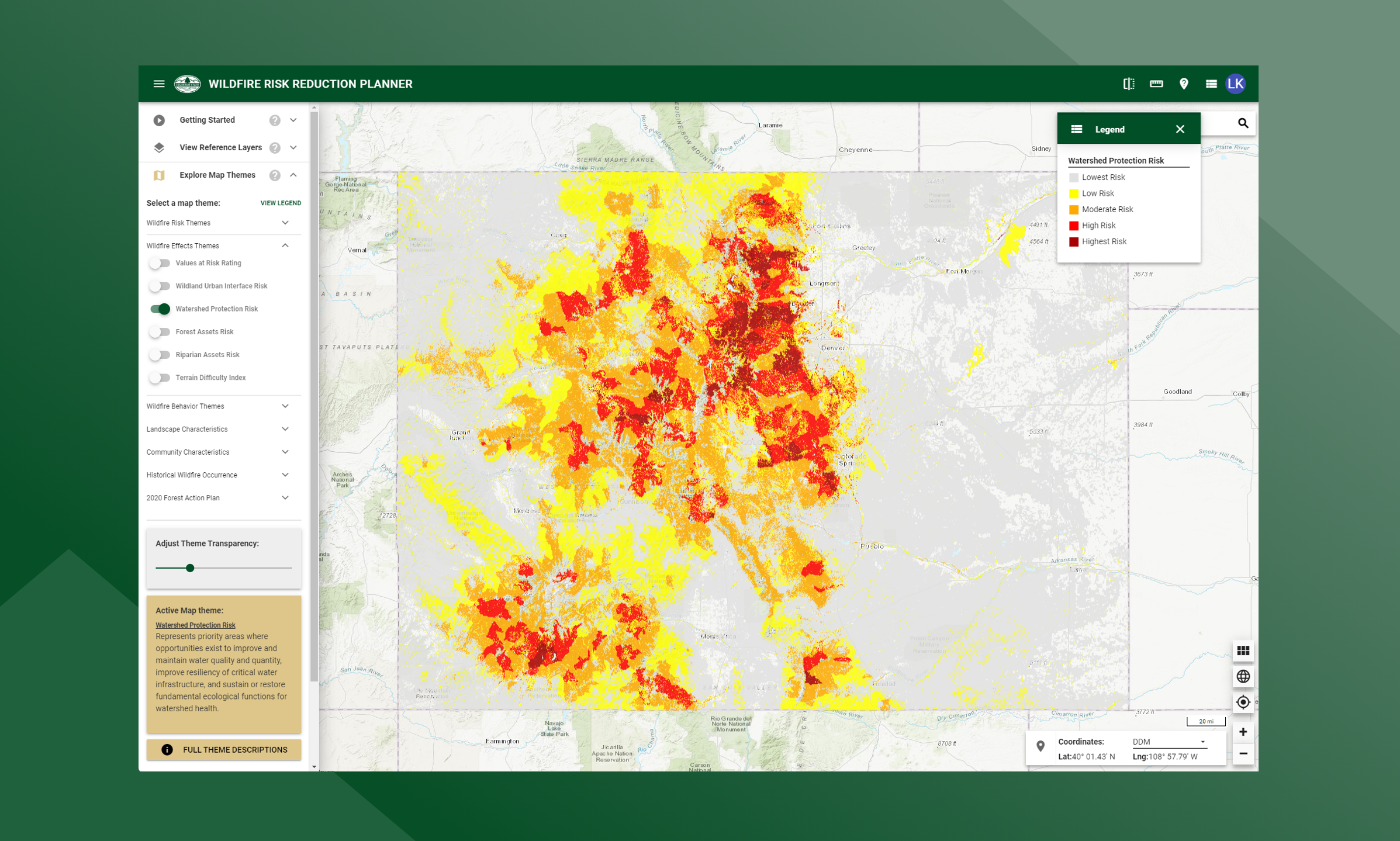The width and height of the screenshot is (1400, 841).
Task: Click the Low Risk yellow legend swatch
Action: tap(1074, 193)
